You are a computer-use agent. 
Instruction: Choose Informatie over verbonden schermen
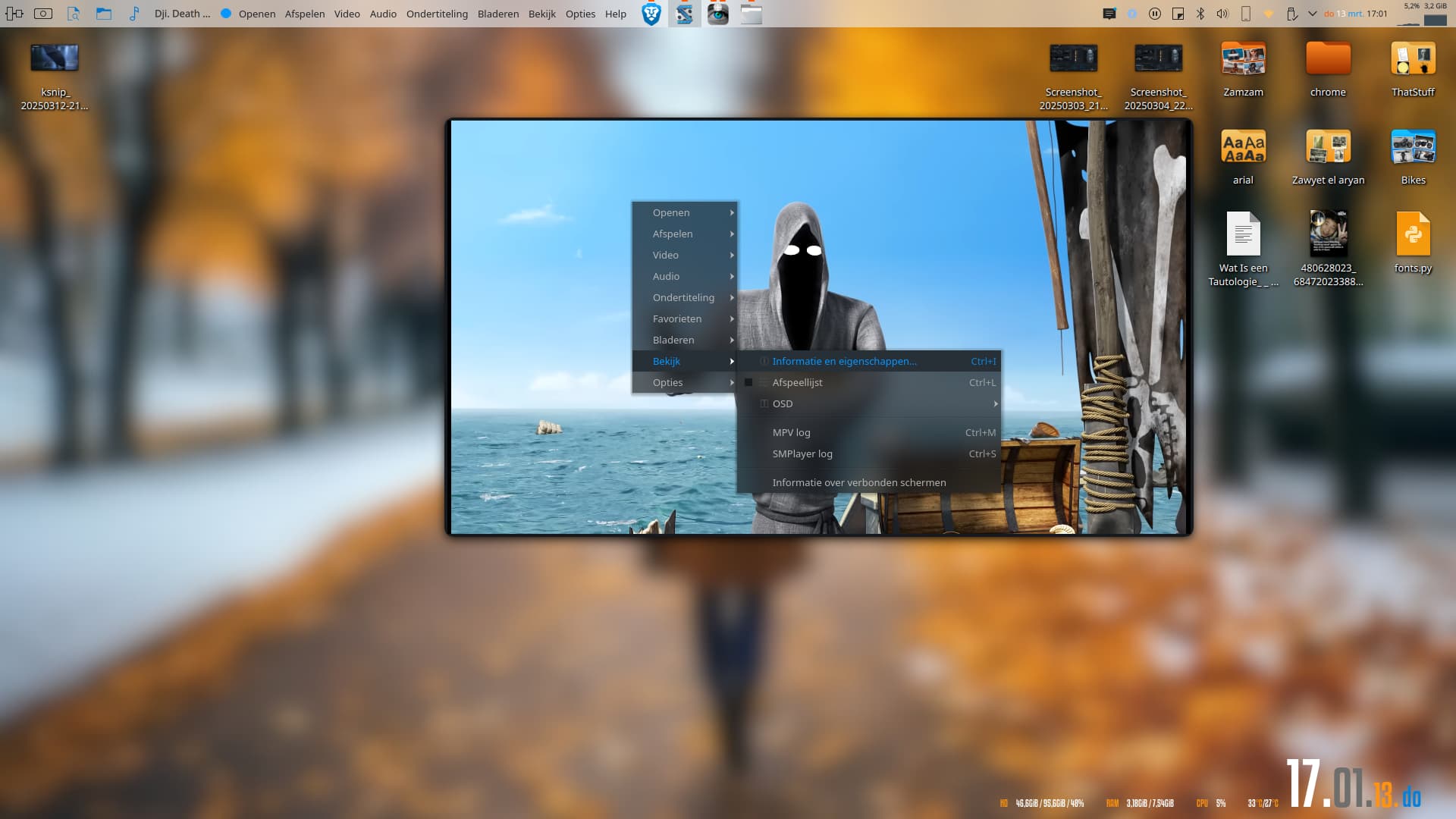click(x=869, y=482)
